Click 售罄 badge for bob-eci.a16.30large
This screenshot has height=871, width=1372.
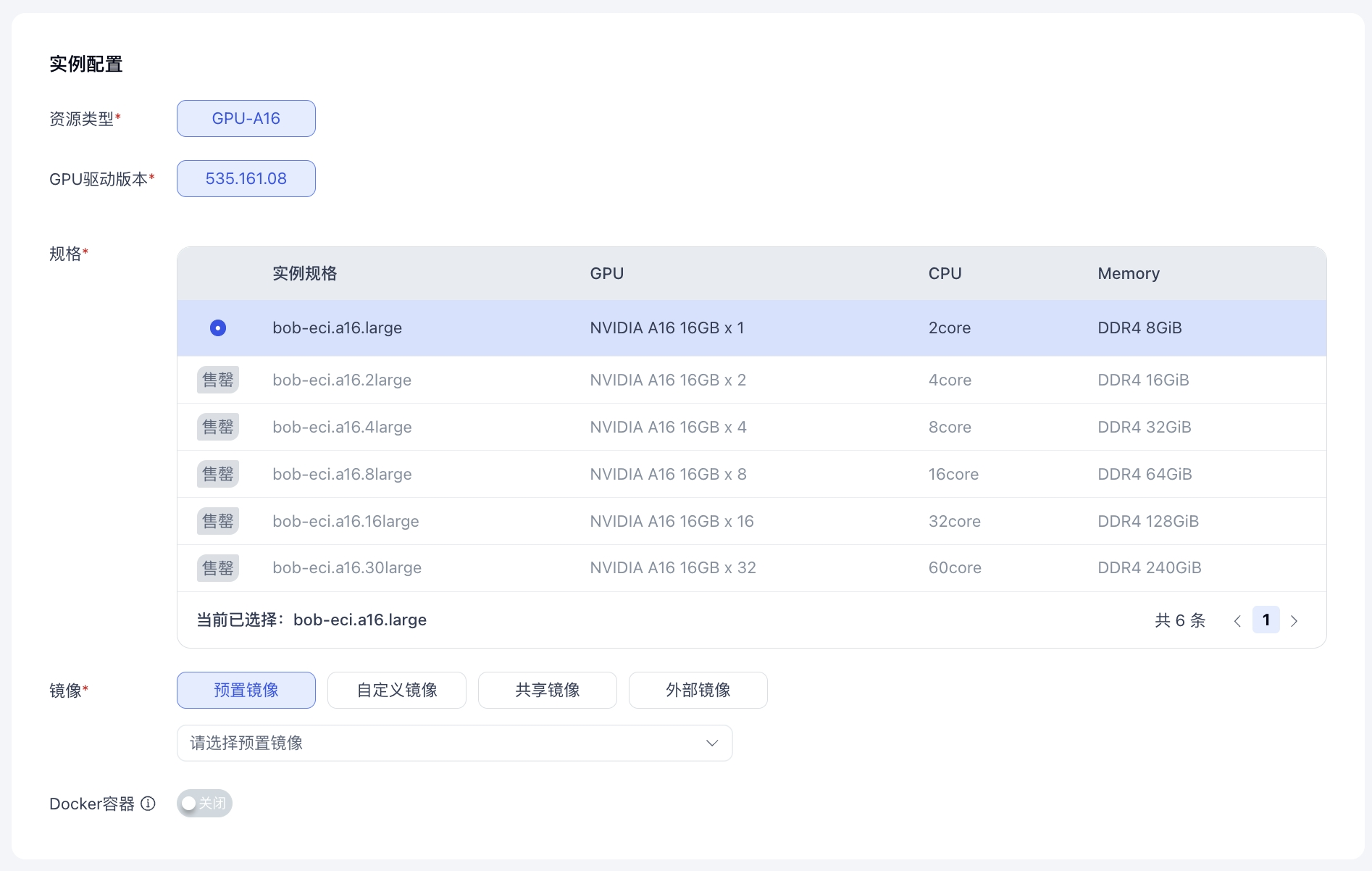[x=218, y=568]
